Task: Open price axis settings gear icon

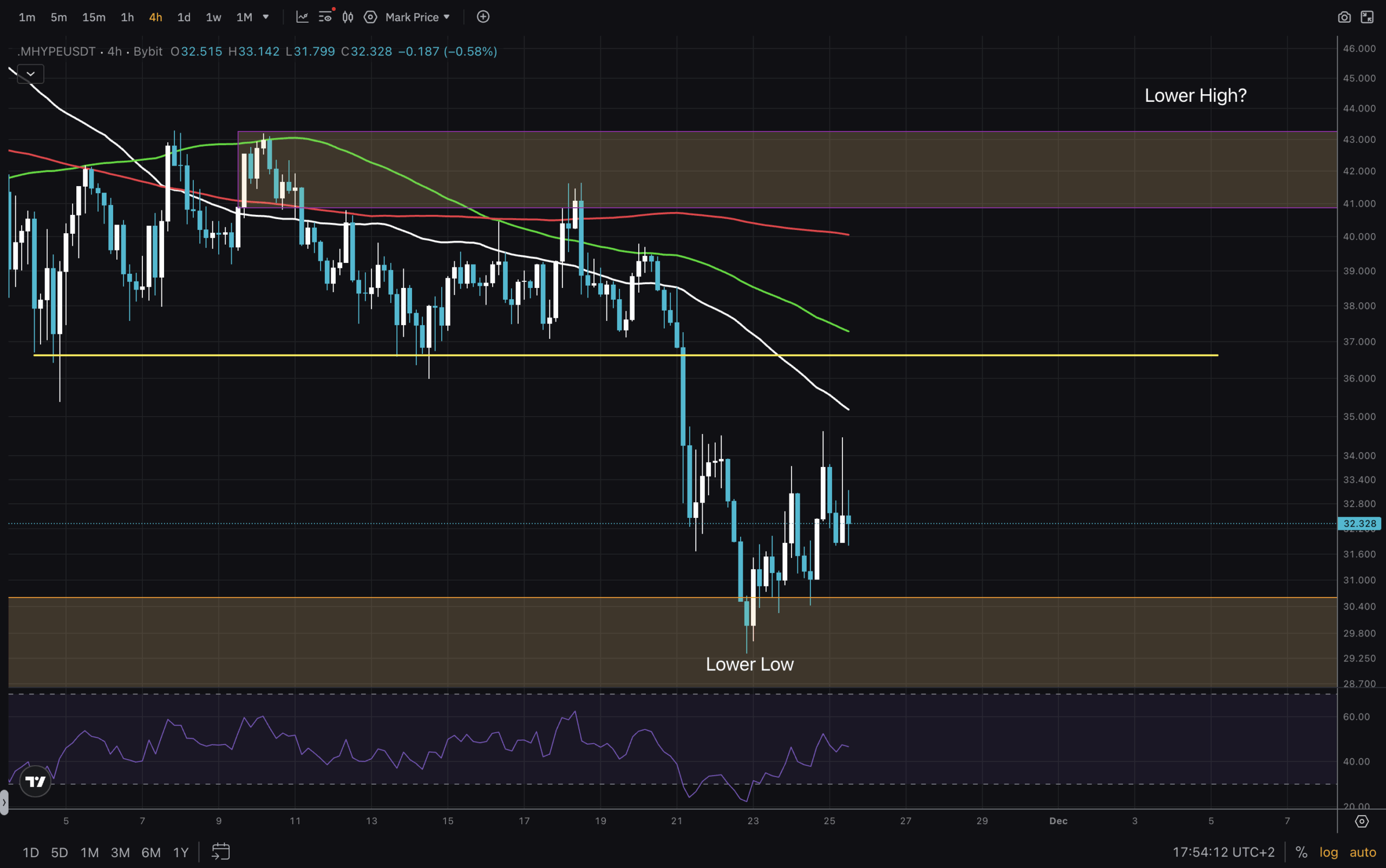Action: pyautogui.click(x=1362, y=821)
